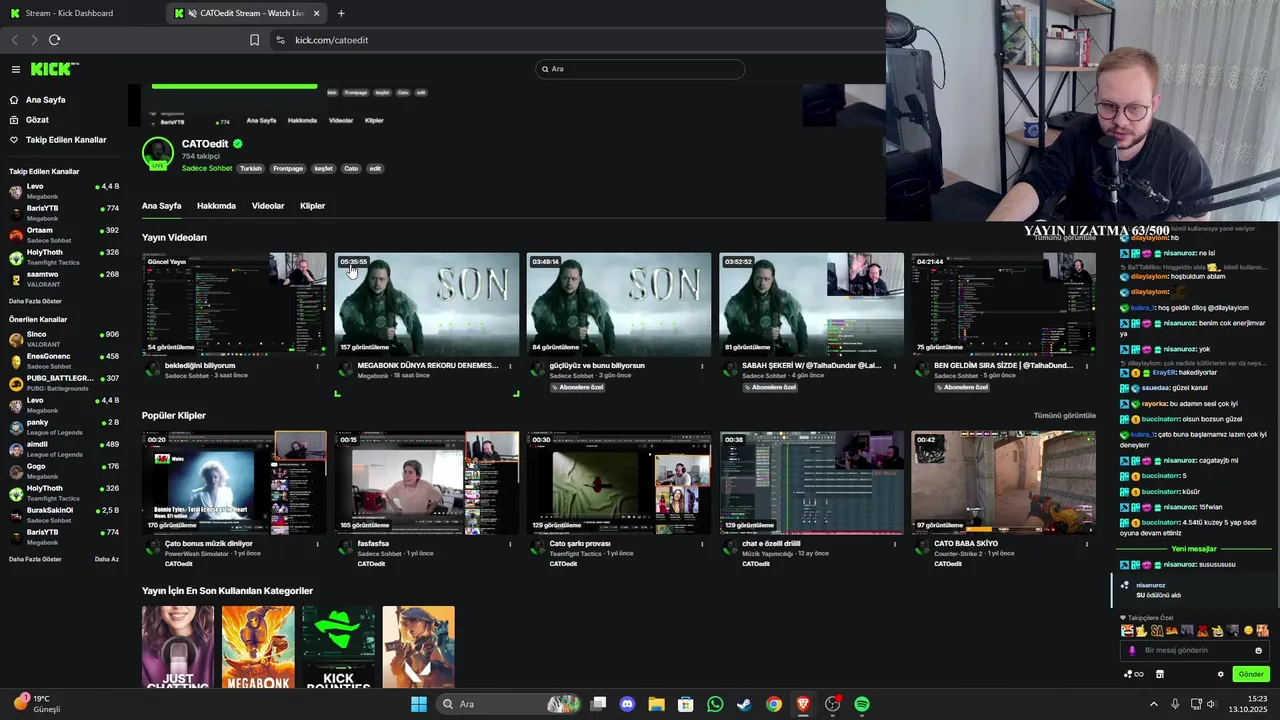
Task: Open SABAH ŞEKERİ video title
Action: (812, 366)
